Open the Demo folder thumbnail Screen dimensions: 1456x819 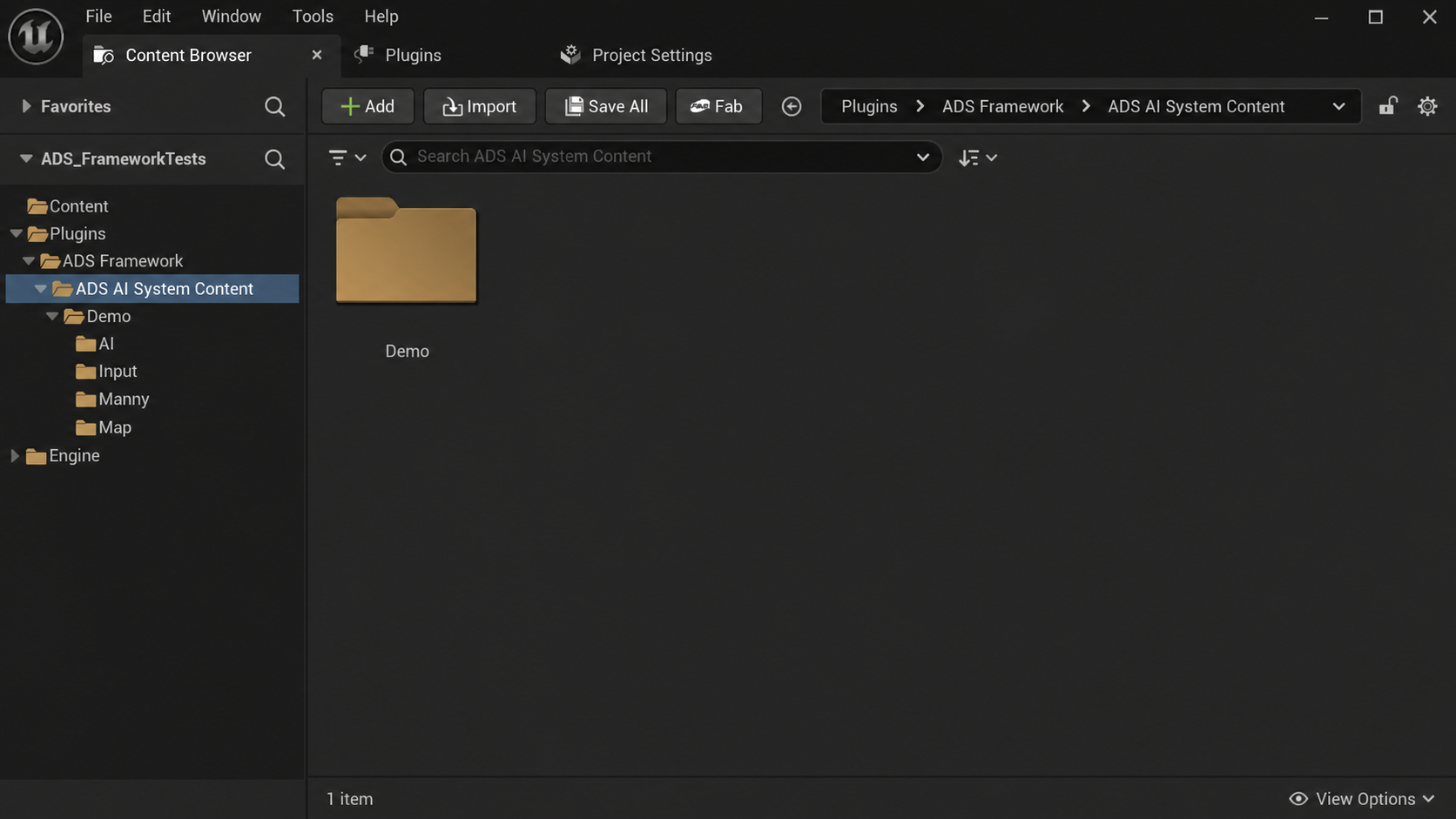click(x=407, y=251)
